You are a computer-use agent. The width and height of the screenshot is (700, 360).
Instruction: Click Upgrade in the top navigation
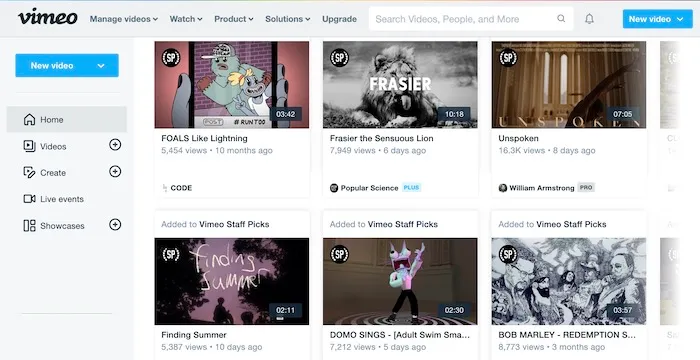coord(339,19)
